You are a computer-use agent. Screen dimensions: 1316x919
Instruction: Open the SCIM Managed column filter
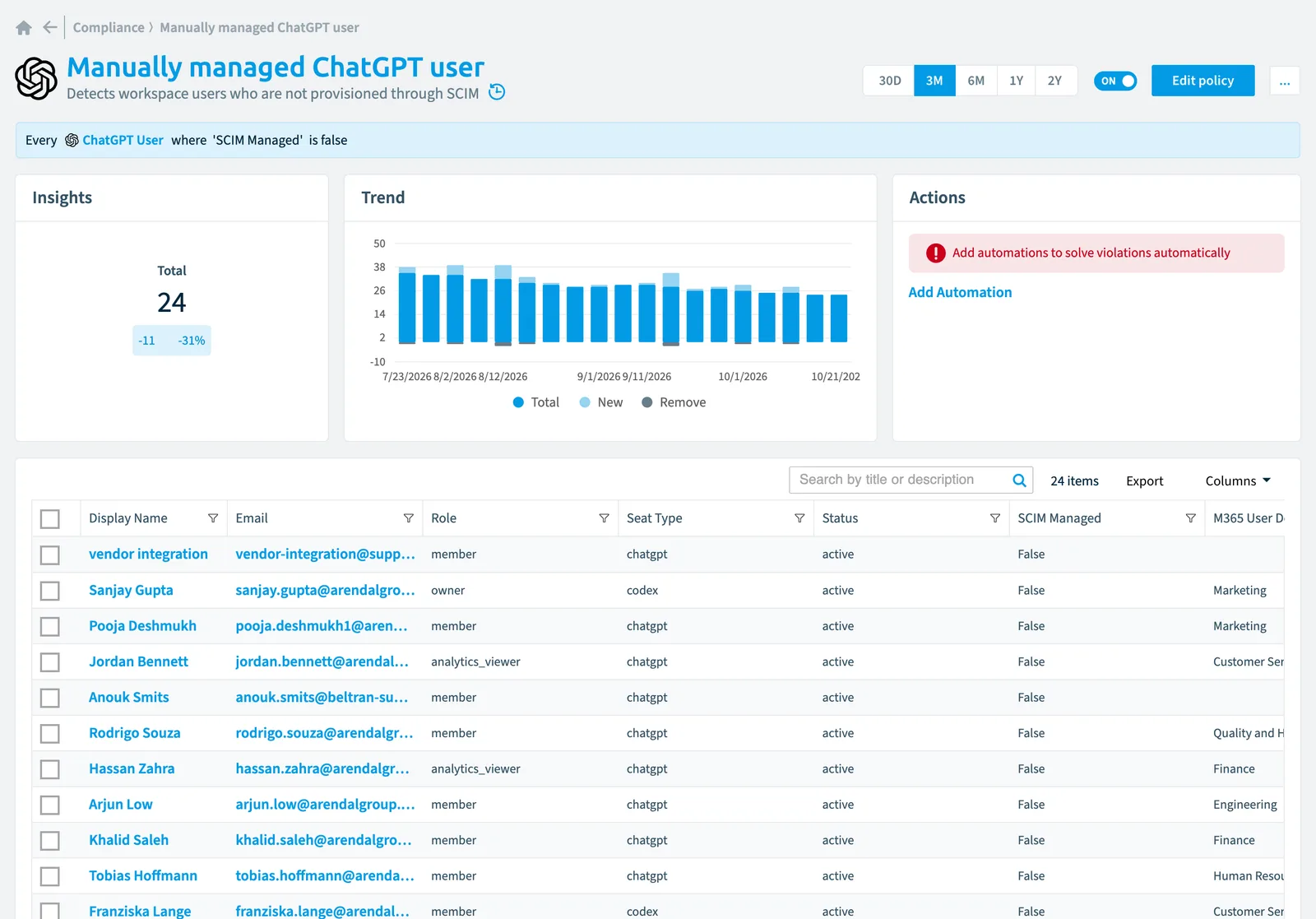point(1191,518)
